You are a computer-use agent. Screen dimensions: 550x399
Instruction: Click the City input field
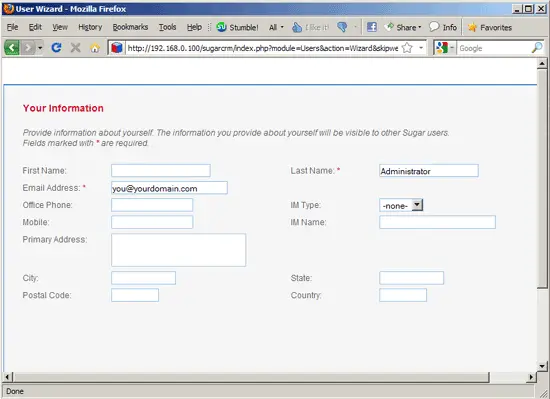[x=143, y=278]
